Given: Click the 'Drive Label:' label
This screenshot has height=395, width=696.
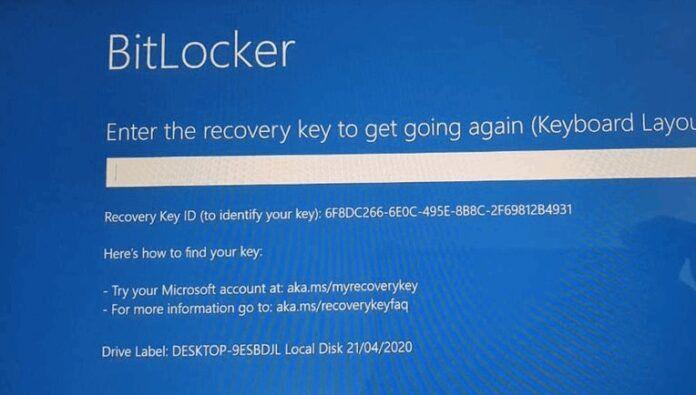Looking at the screenshot, I should pos(135,351).
